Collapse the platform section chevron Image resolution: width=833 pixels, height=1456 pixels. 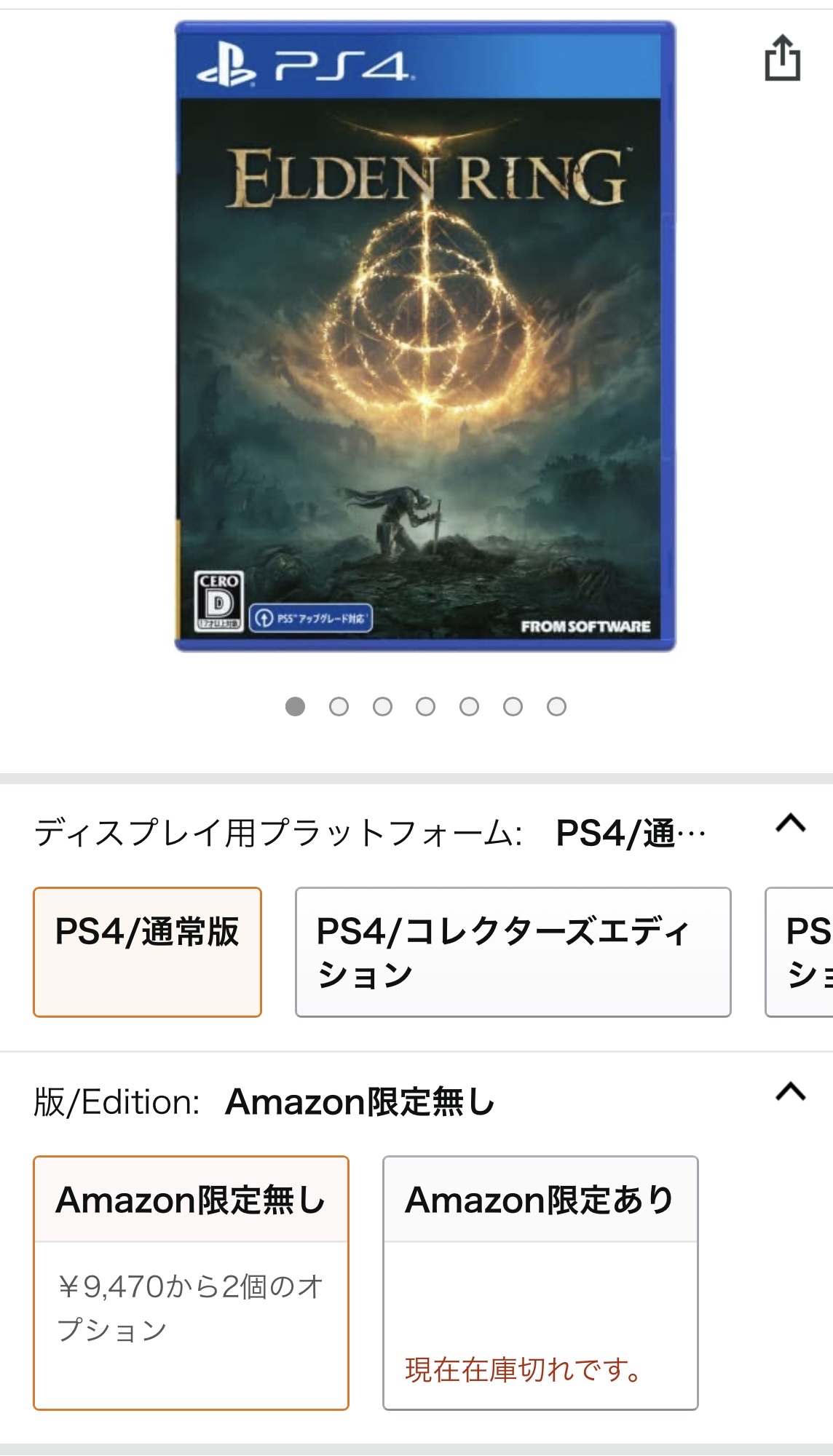coord(791,823)
